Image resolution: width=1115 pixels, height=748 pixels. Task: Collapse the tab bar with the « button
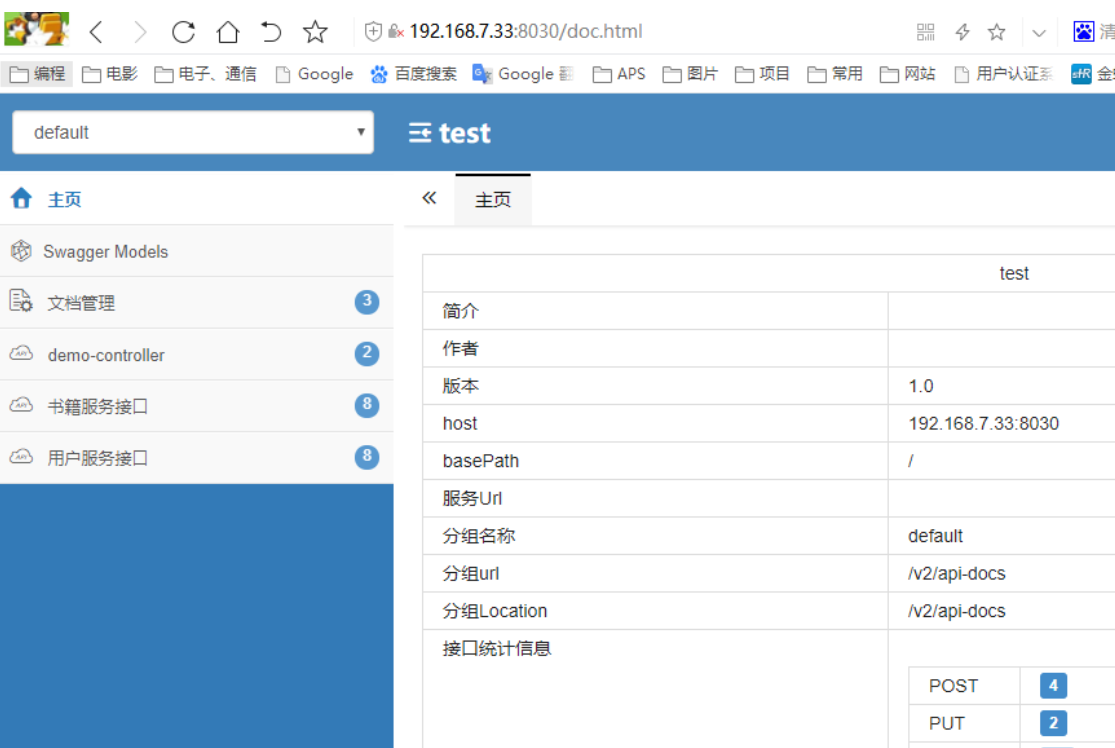pyautogui.click(x=428, y=198)
